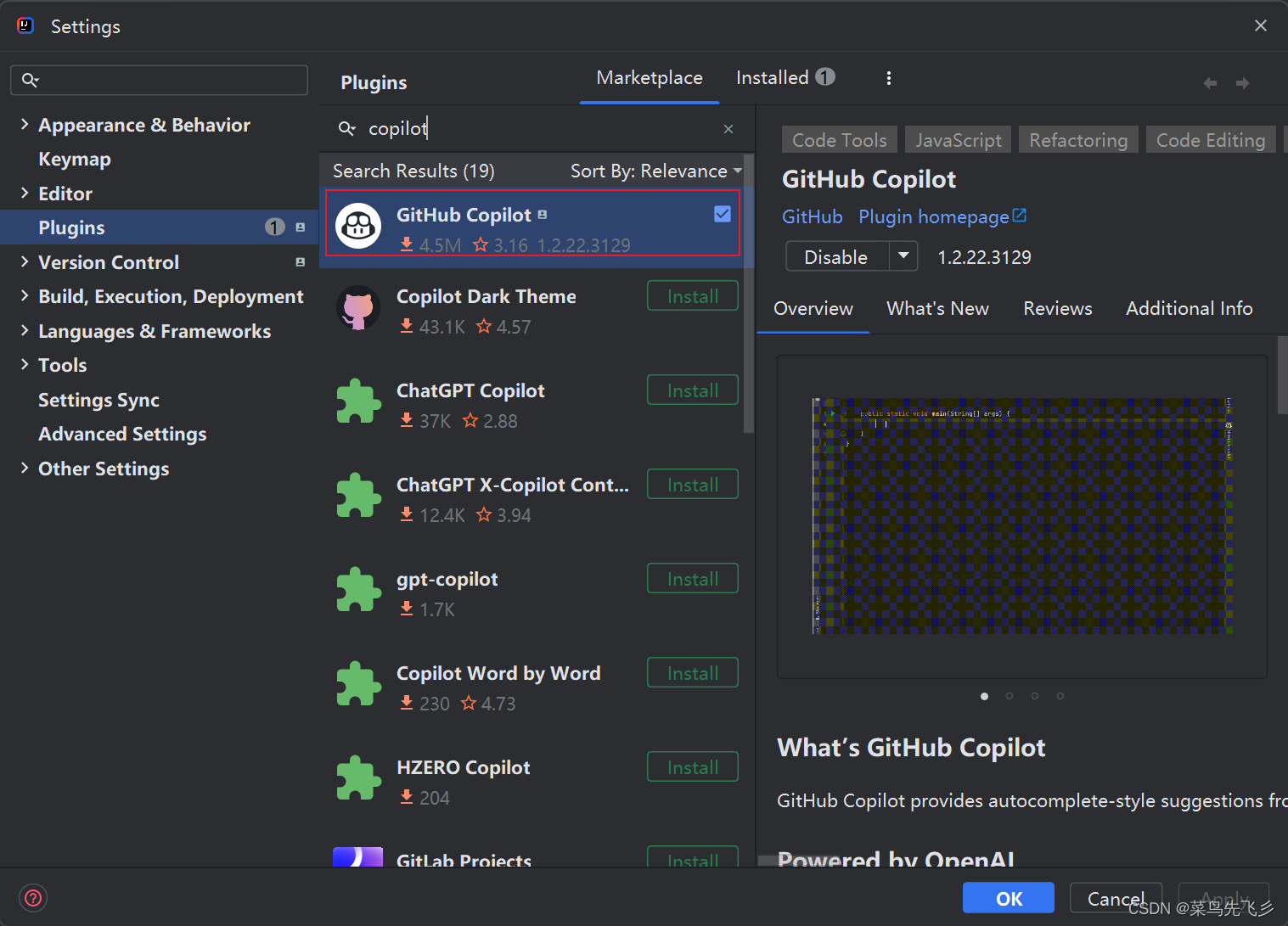Uncheck the GitHub Copilot enabled checkbox
The width and height of the screenshot is (1288, 926).
coord(723,214)
